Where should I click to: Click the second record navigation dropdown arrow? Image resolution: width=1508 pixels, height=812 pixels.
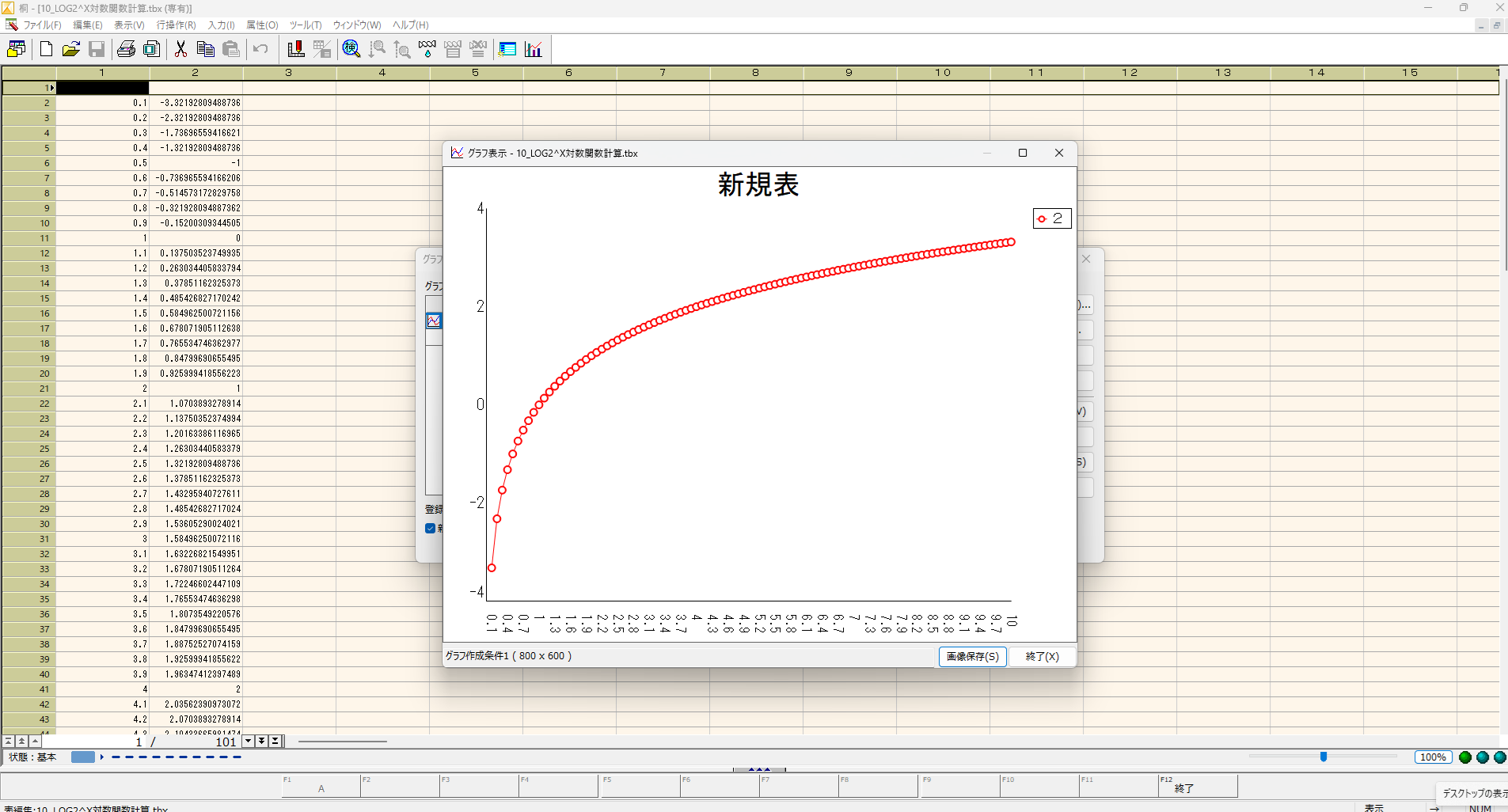262,742
